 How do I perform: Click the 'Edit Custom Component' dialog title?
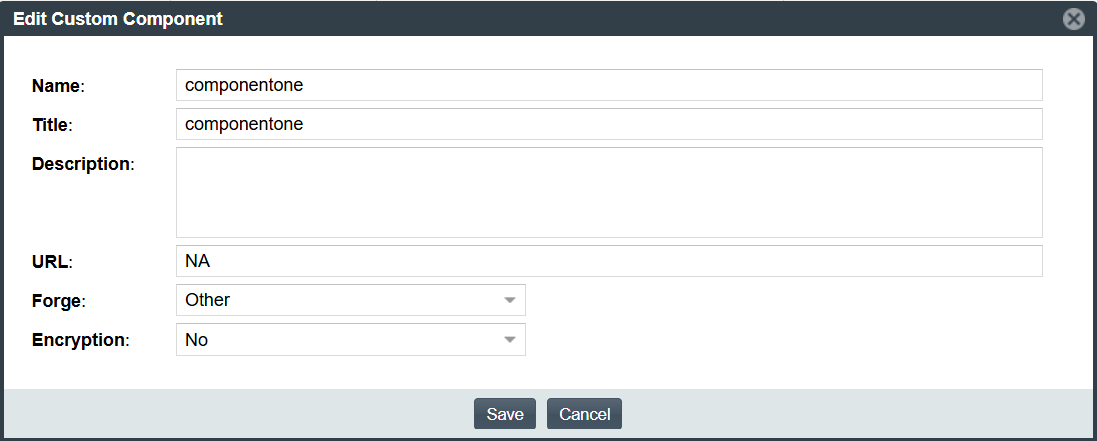point(118,19)
